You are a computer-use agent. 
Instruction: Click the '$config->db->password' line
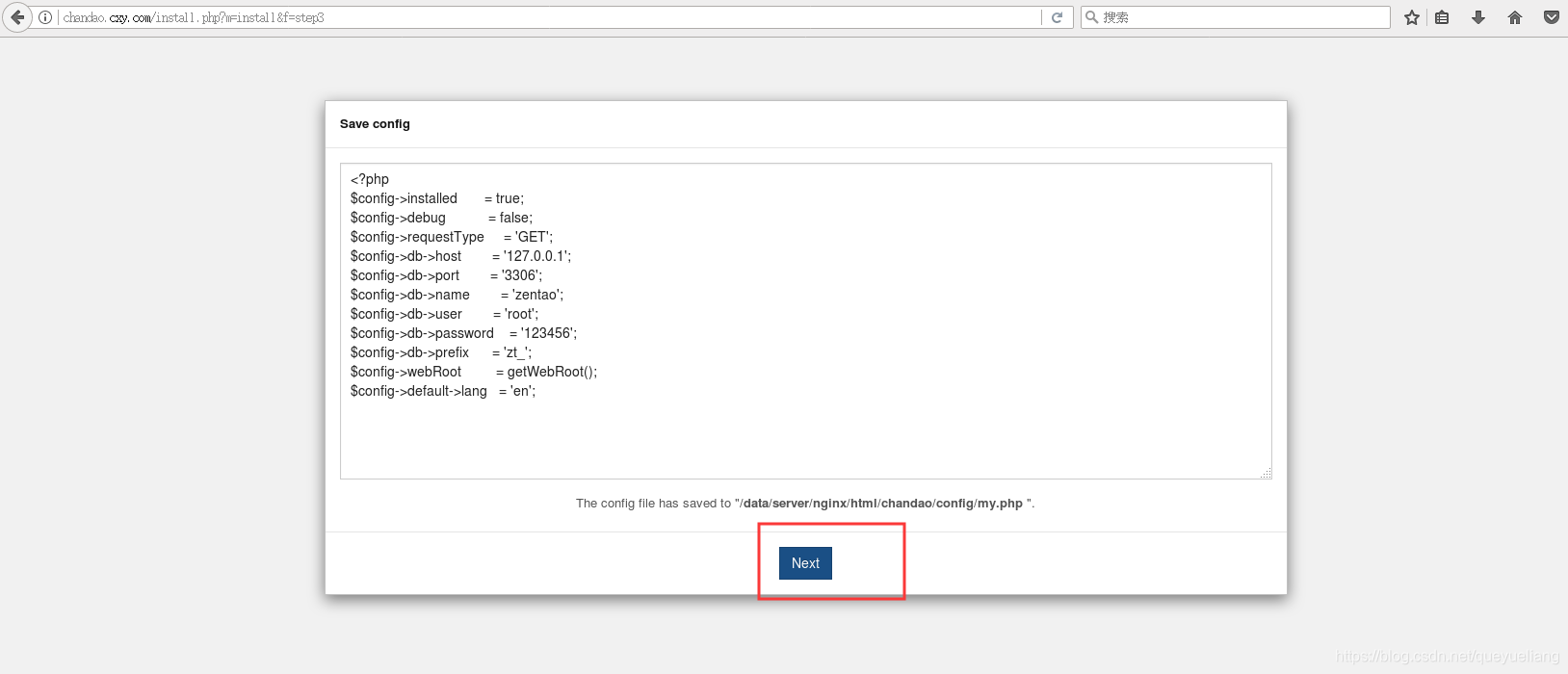tap(463, 333)
